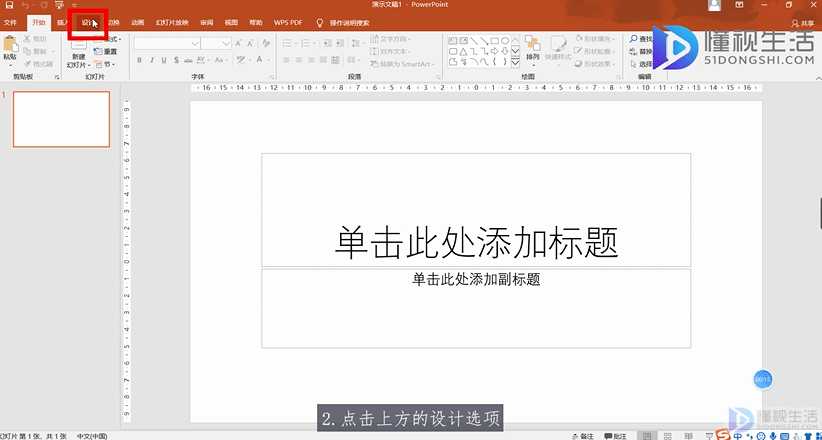Select the oval shape in shapes gallery
Image resolution: width=822 pixels, height=440 pixels.
tap(504, 40)
